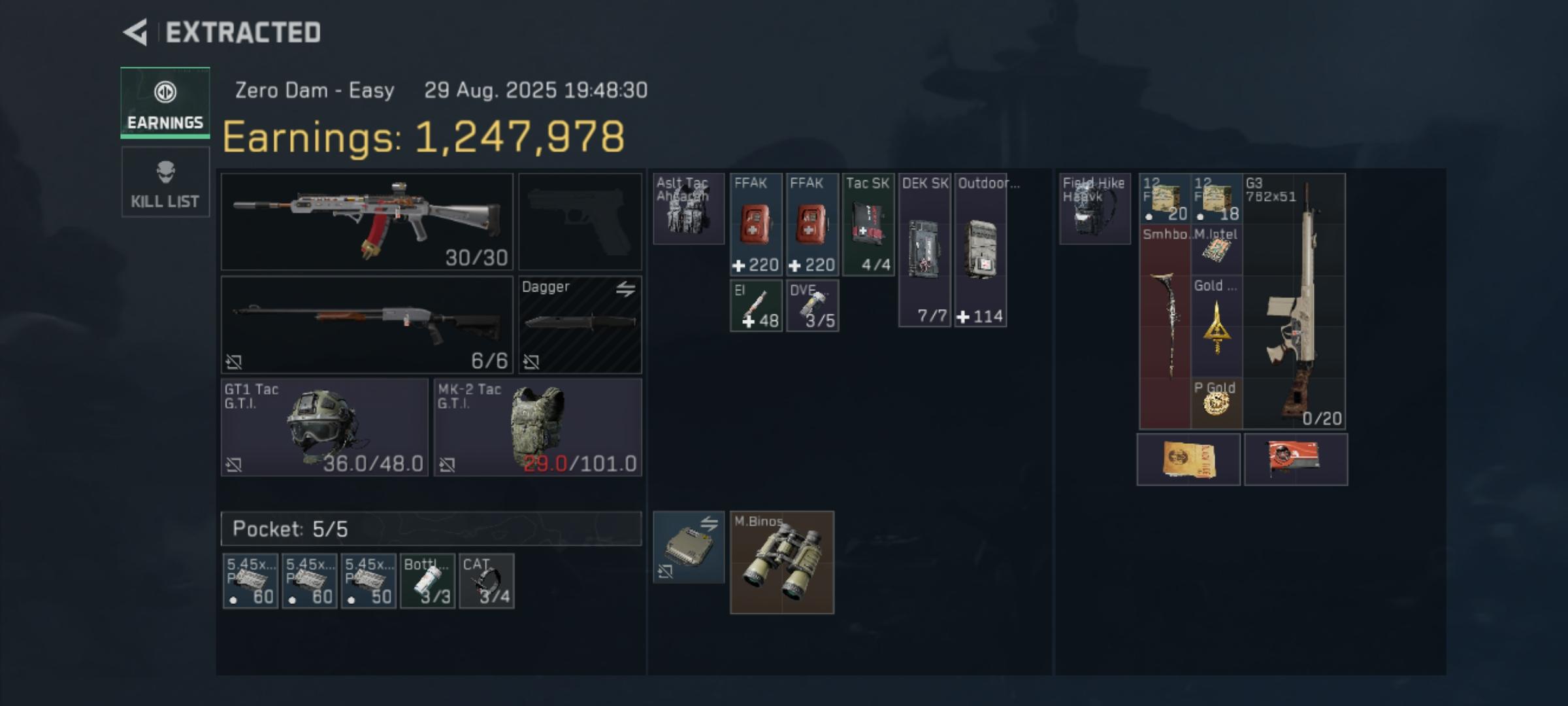Select the CAT tourniquet 3/4 in pocket
Image resolution: width=1568 pixels, height=706 pixels.
487,581
